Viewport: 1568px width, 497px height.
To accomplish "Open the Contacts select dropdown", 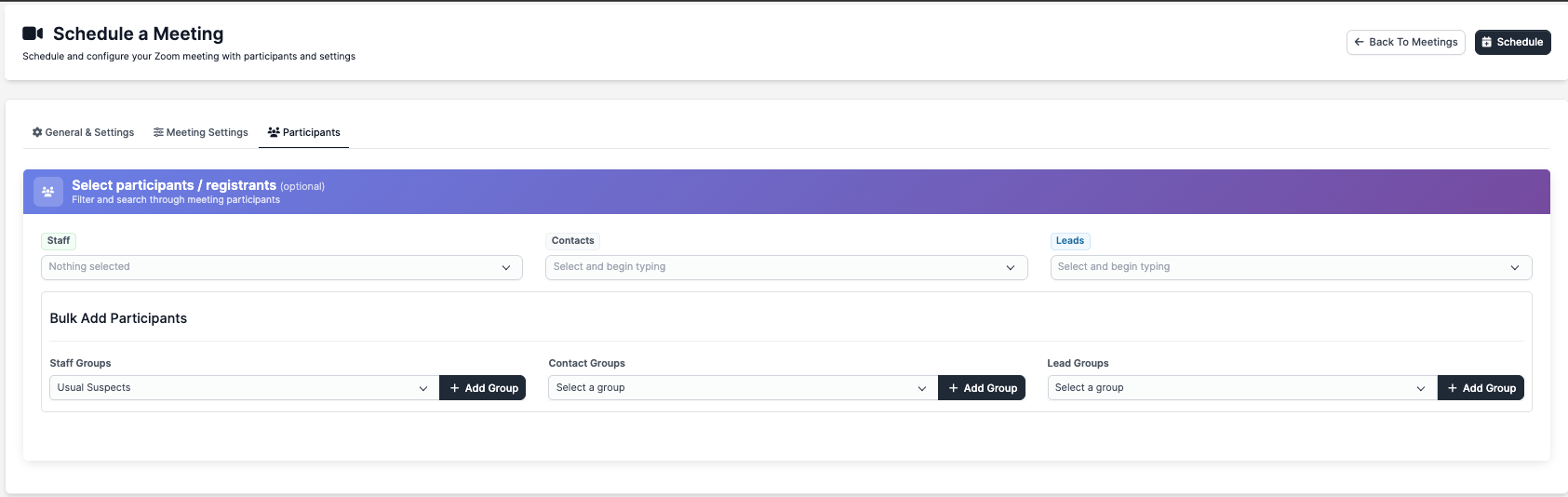I will (785, 267).
